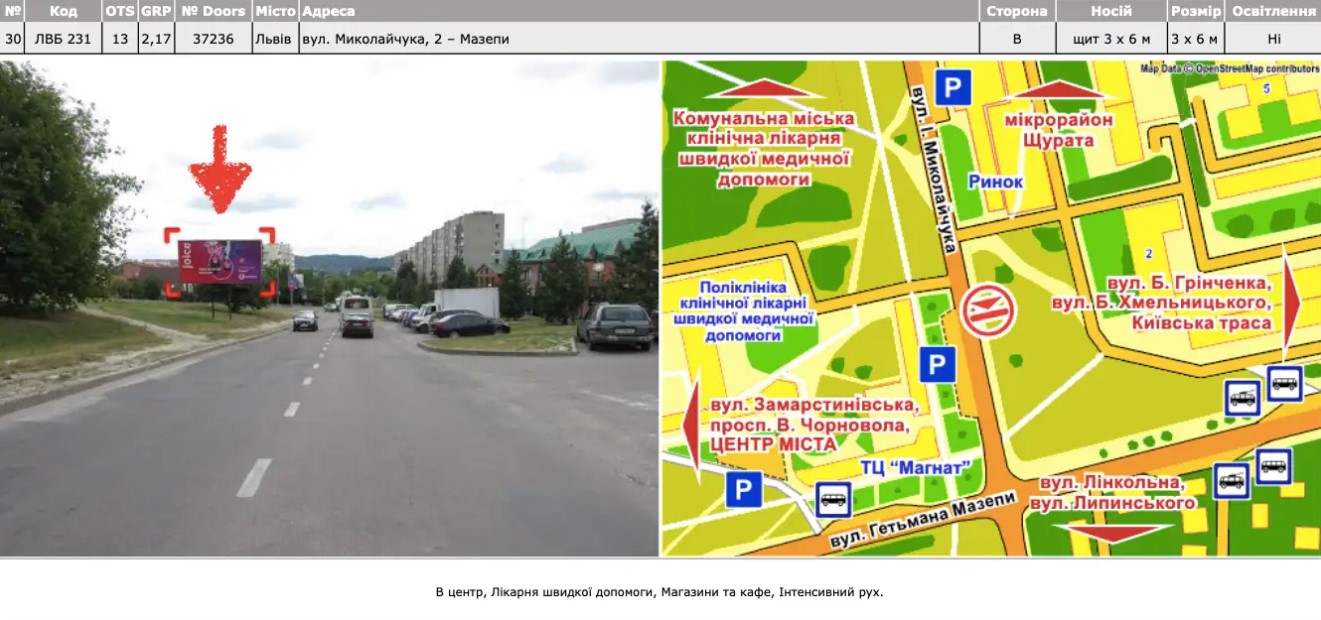The height and width of the screenshot is (620, 1321).
Task: Click the OpenStreetMap contributors attribution
Action: pos(1229,69)
